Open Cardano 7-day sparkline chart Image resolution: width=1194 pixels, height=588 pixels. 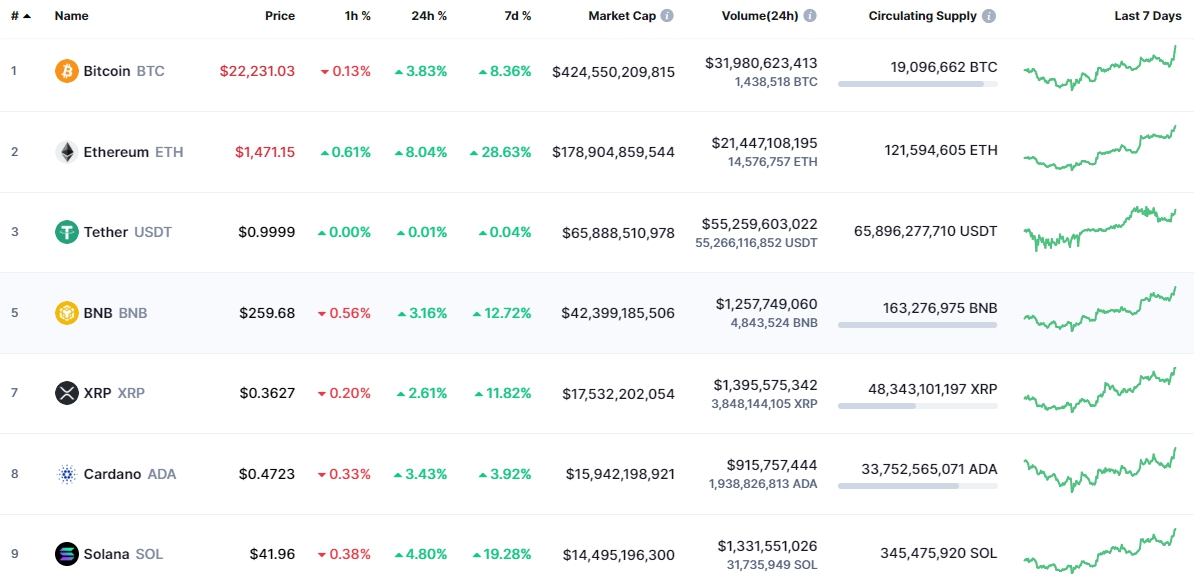1100,470
